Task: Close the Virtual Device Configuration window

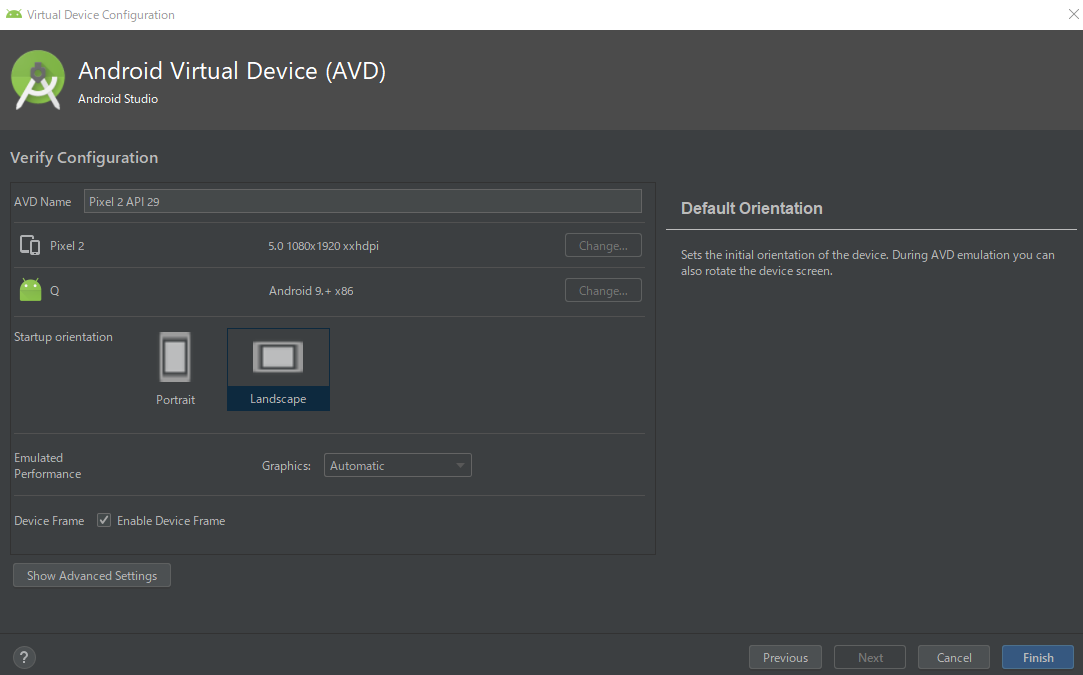Action: point(1073,14)
